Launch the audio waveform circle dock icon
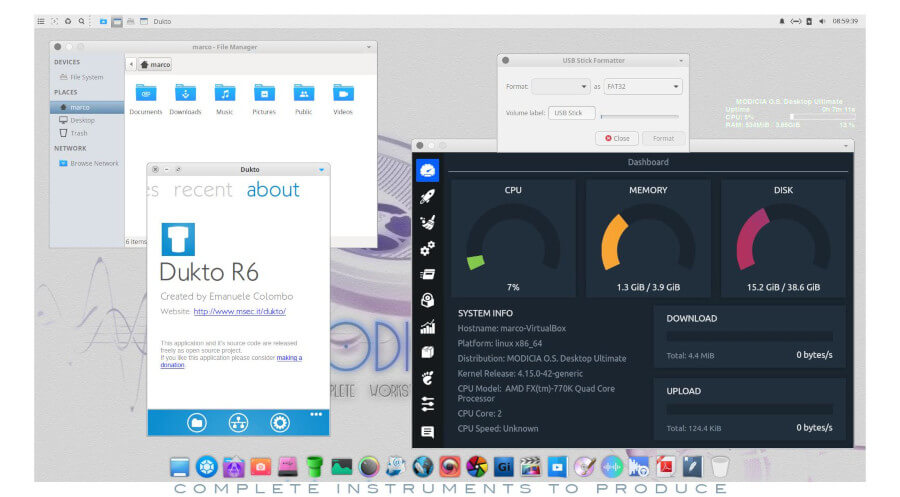Screen dimensions: 900x497 (x=612, y=467)
